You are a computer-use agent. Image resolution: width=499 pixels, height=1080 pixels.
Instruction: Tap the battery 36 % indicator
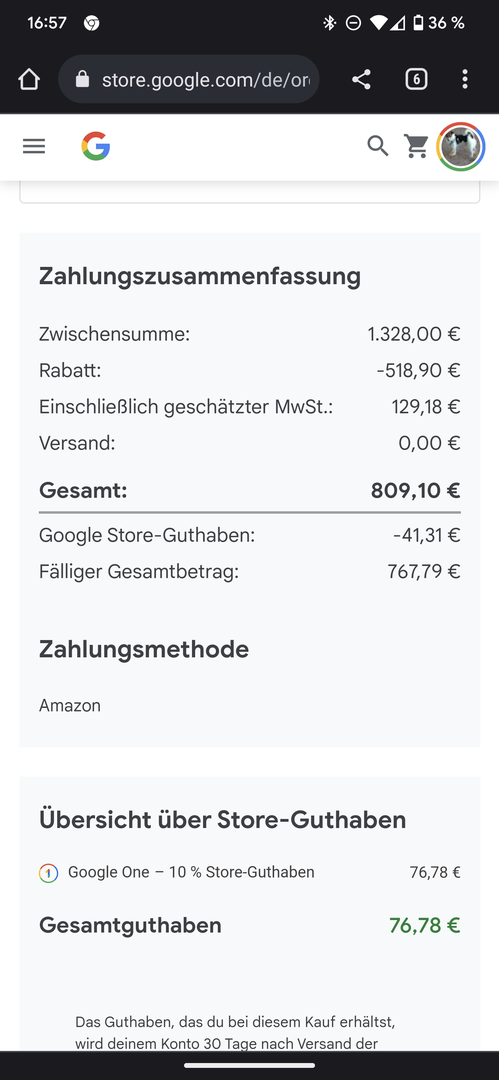[438, 23]
